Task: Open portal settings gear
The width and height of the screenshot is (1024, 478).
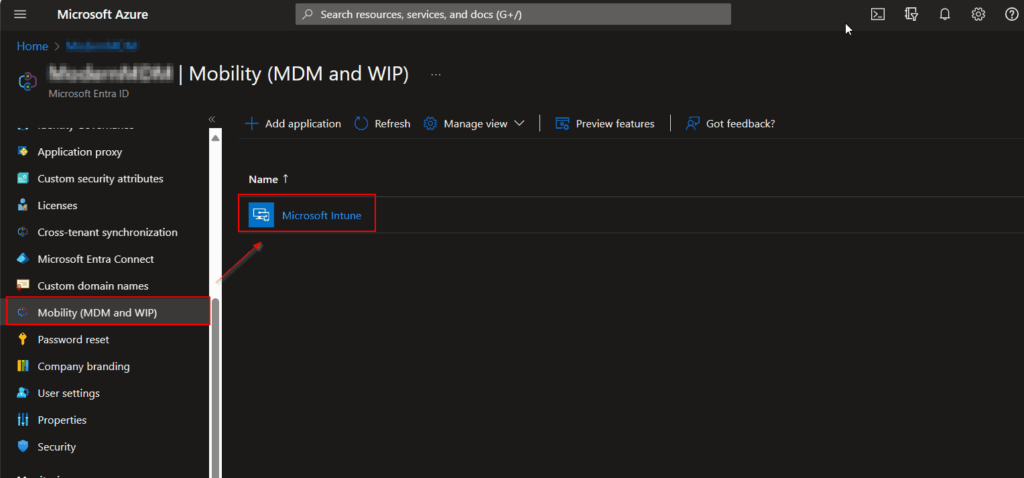Action: [x=978, y=14]
